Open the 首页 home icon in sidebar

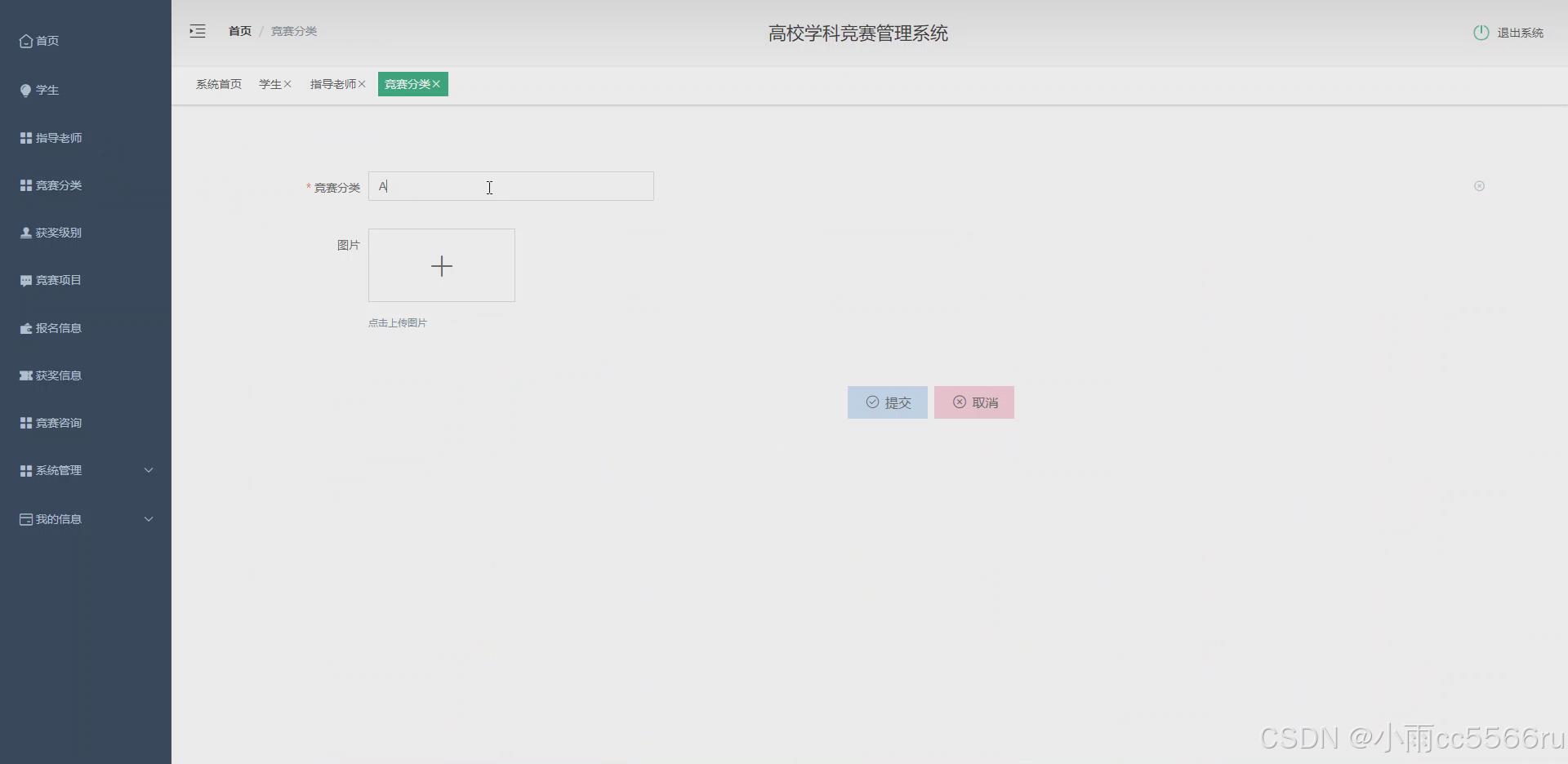(25, 41)
